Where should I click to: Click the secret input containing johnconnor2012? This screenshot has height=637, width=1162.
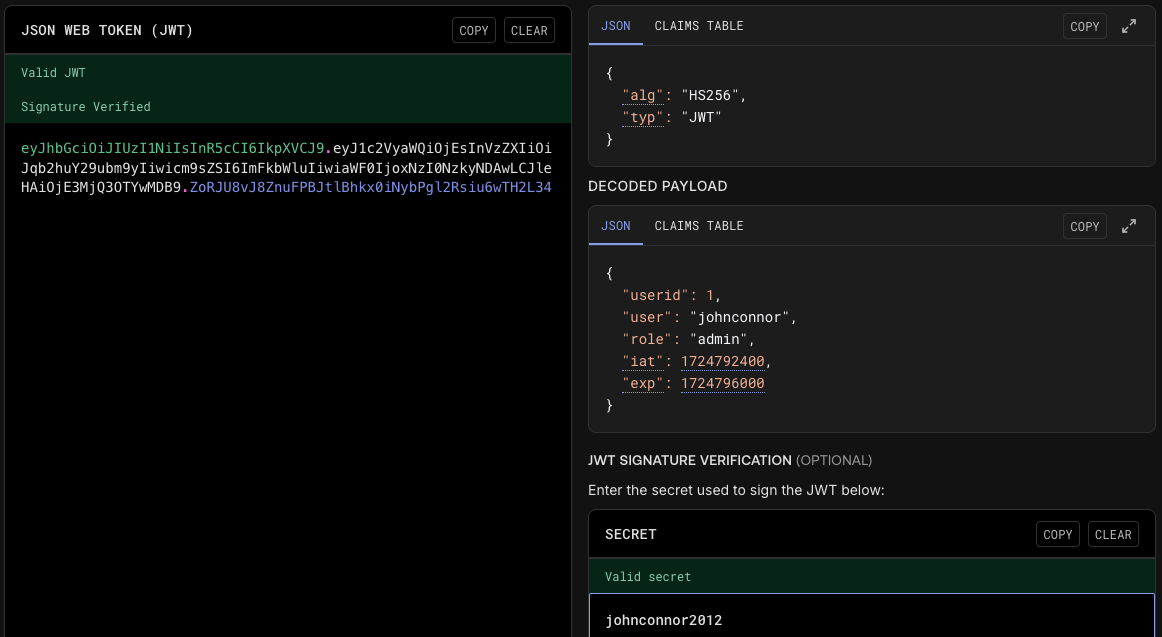tap(870, 620)
